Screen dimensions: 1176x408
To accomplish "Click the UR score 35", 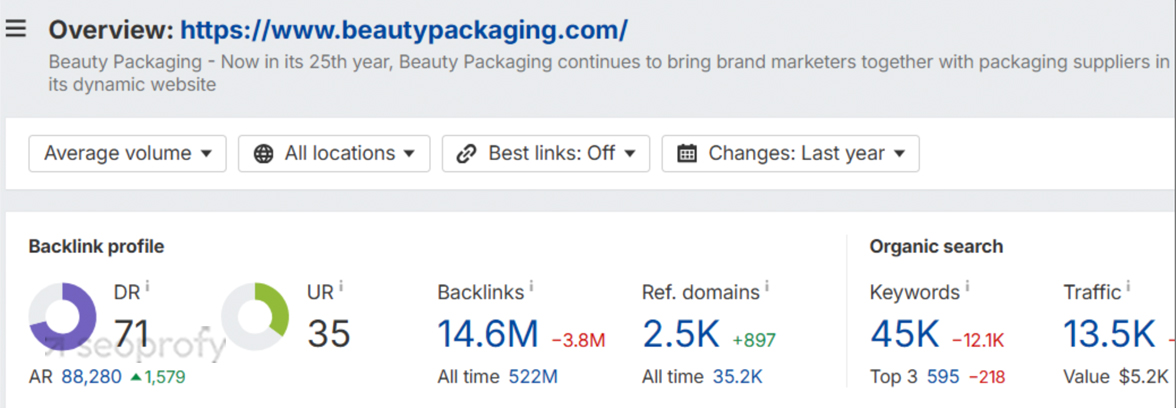I will [x=328, y=334].
